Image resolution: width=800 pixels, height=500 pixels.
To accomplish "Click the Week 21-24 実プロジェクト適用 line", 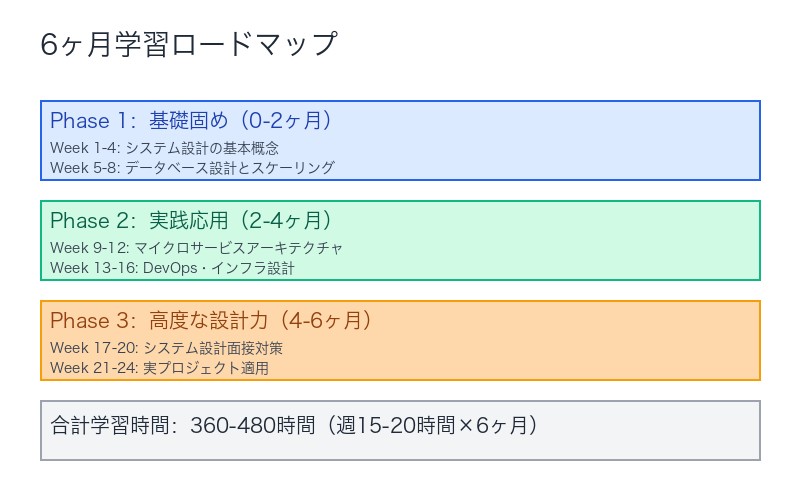I will [x=159, y=368].
